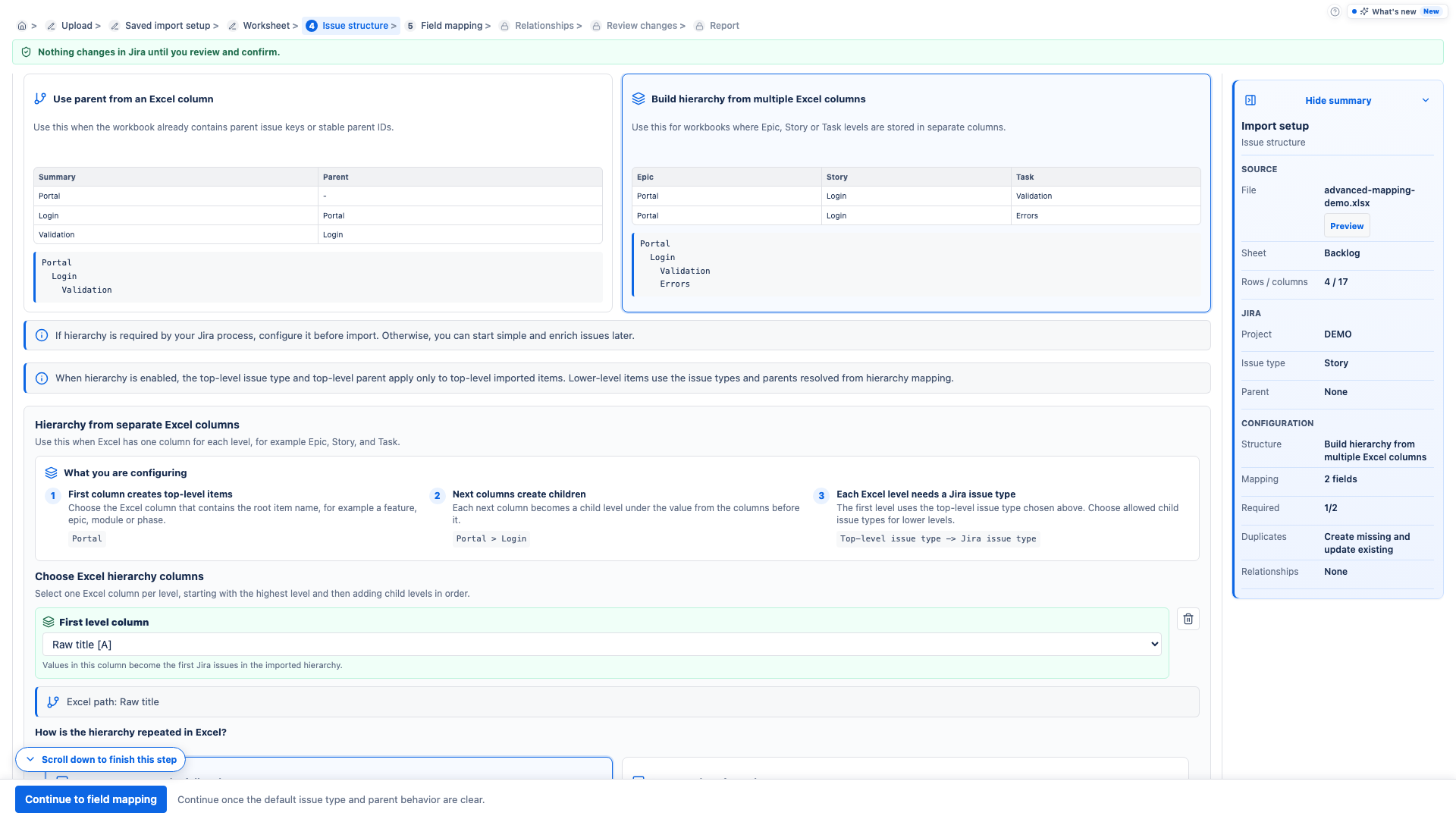The image size is (1456, 819).
Task: Click the panel icon beside Hide summary
Action: (x=1250, y=100)
